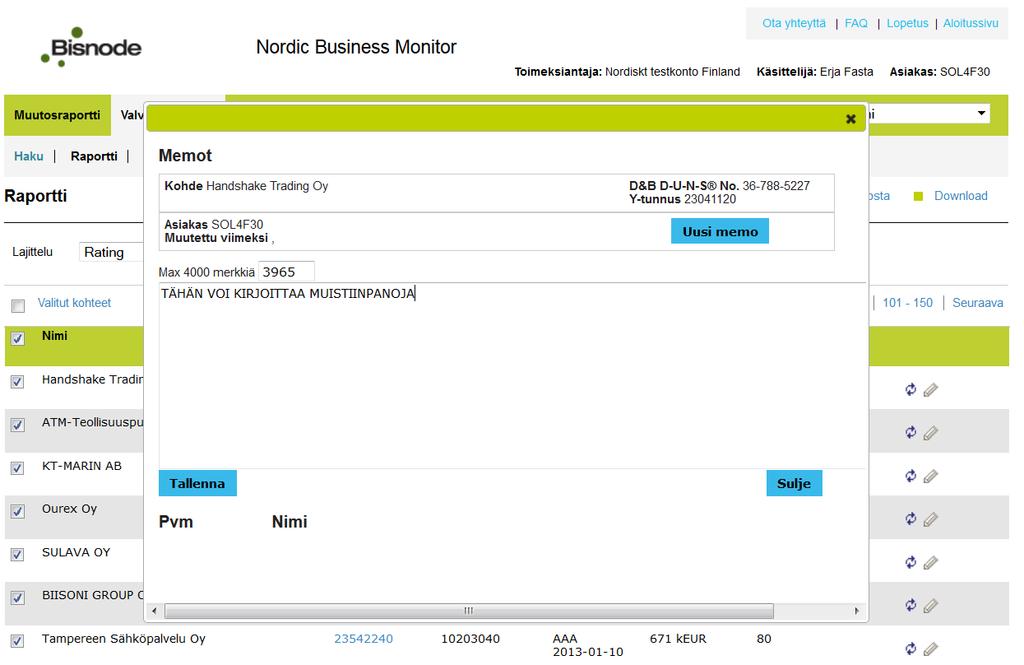Viewport: 1024px width, 665px height.
Task: Open the FAQ link
Action: (x=856, y=23)
